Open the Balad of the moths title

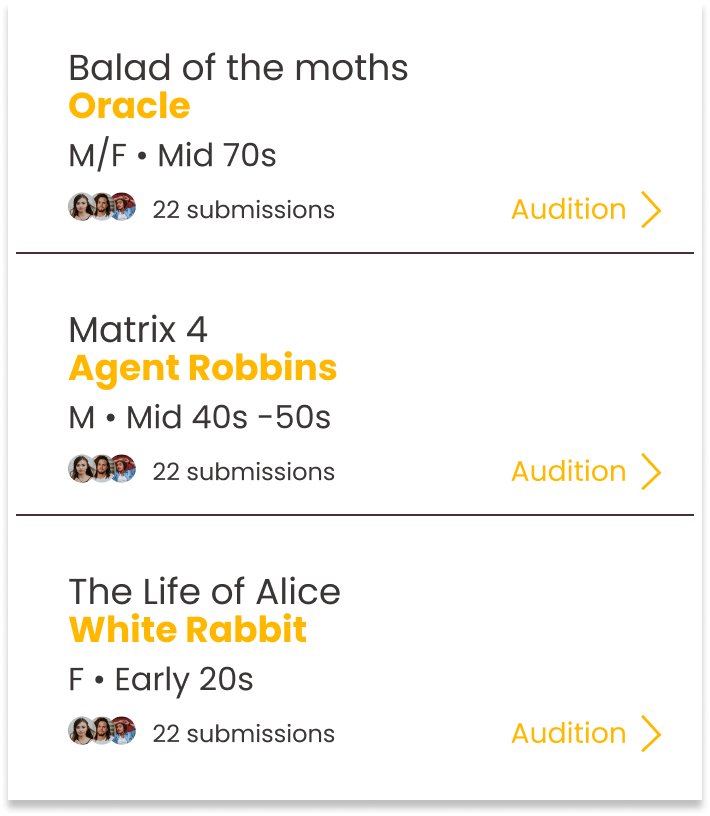[x=238, y=68]
